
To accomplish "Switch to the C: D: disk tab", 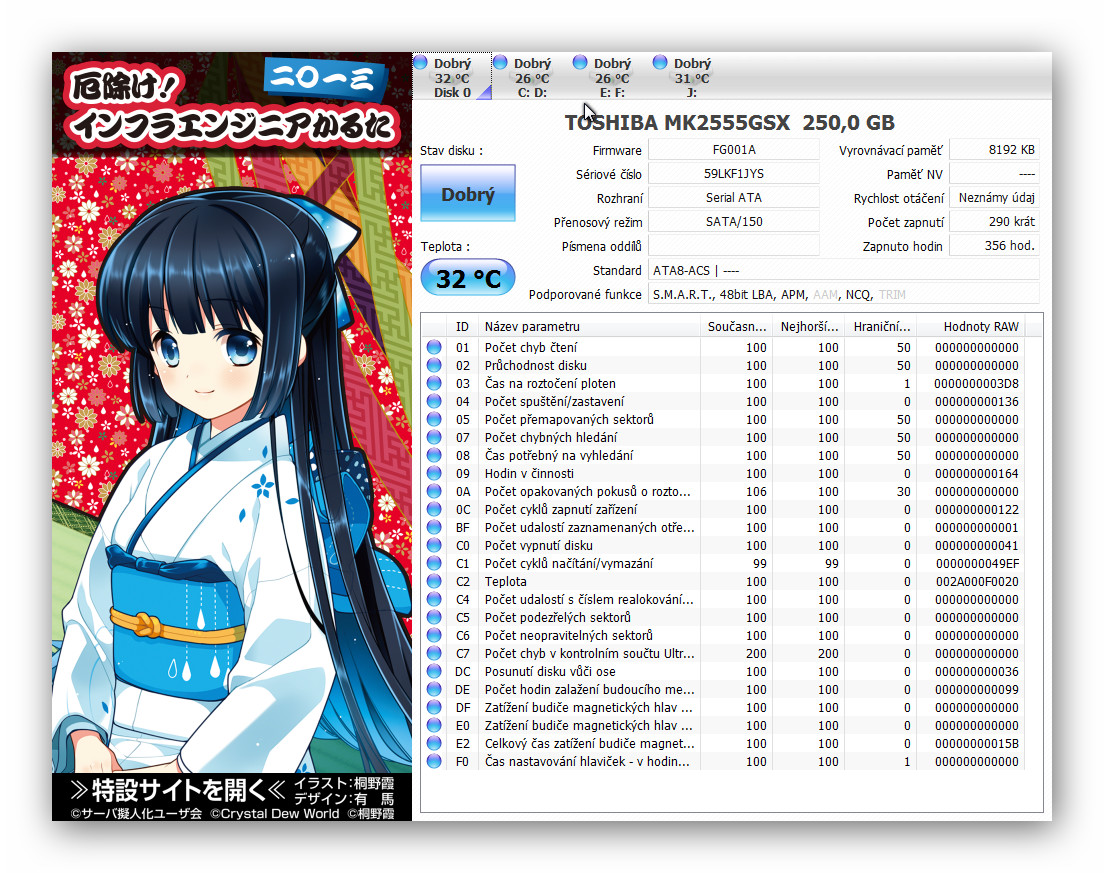I will point(532,77).
